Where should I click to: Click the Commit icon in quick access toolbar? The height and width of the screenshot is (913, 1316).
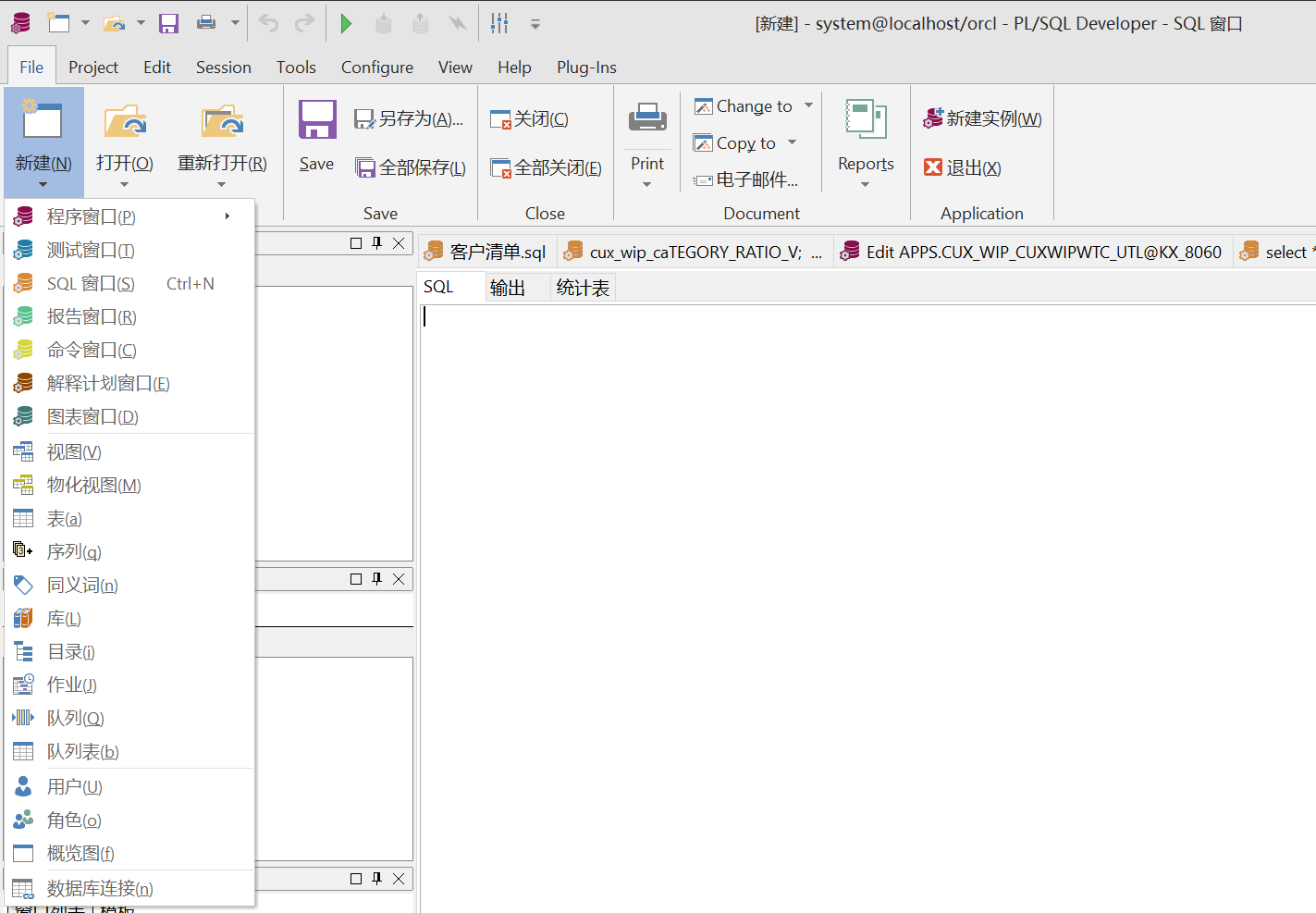click(x=384, y=23)
